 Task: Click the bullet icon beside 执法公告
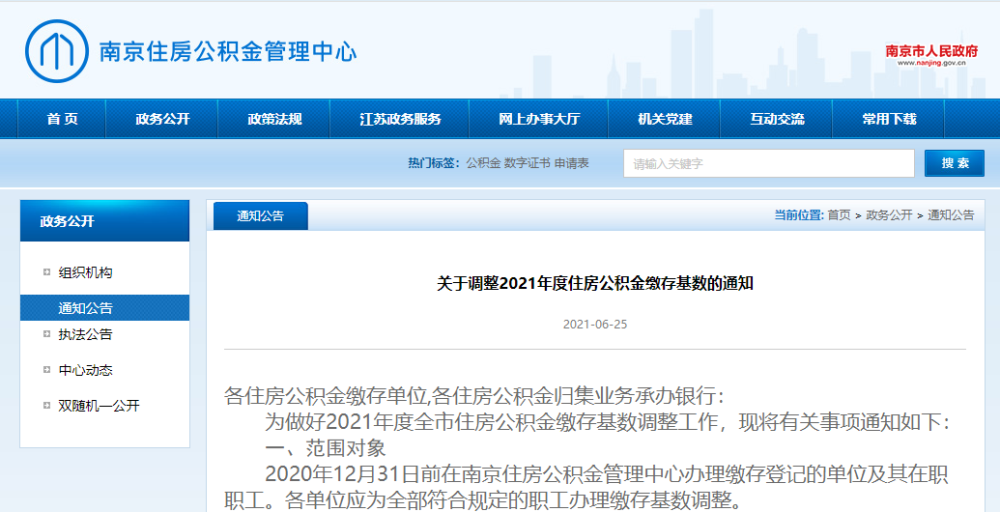(x=47, y=333)
